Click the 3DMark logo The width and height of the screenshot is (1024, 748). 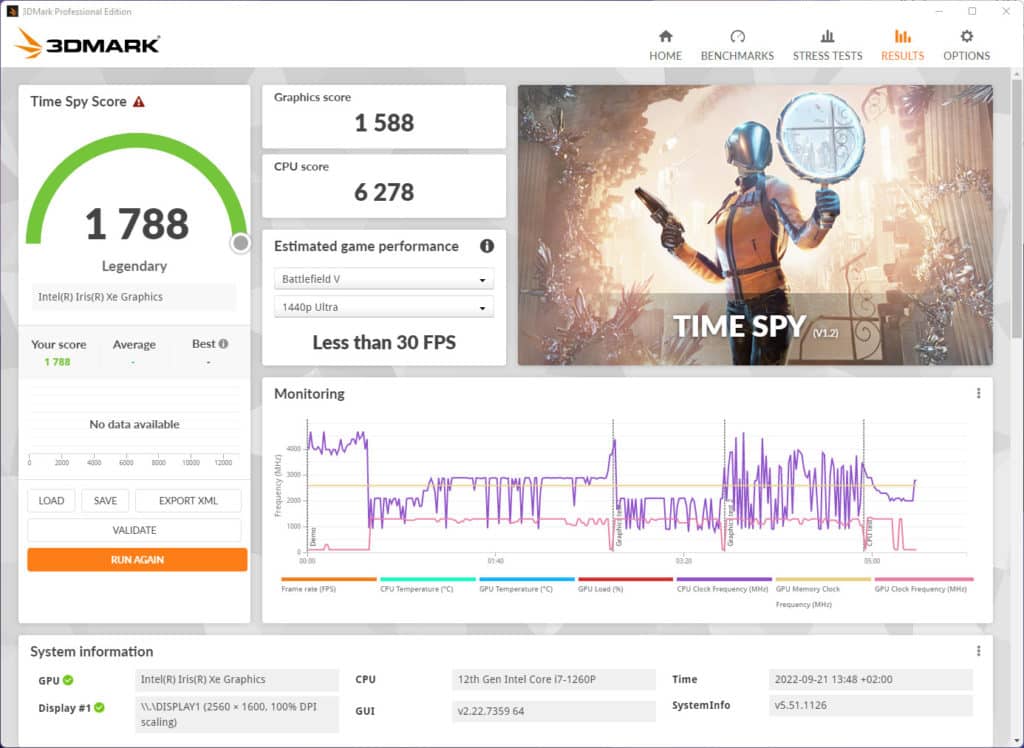(88, 44)
